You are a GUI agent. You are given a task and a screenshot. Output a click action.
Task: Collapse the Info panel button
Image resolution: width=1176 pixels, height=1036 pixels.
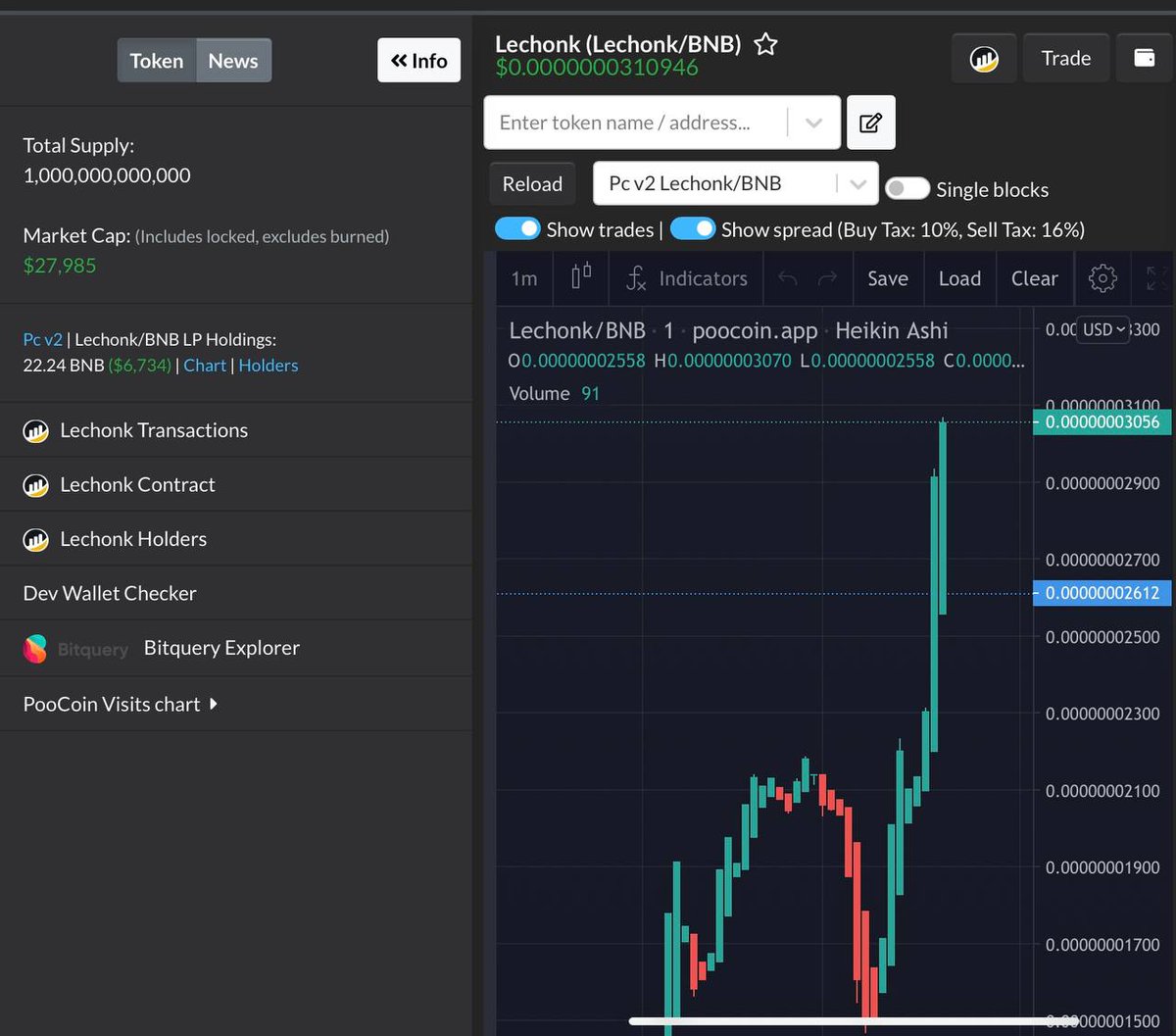pos(419,61)
